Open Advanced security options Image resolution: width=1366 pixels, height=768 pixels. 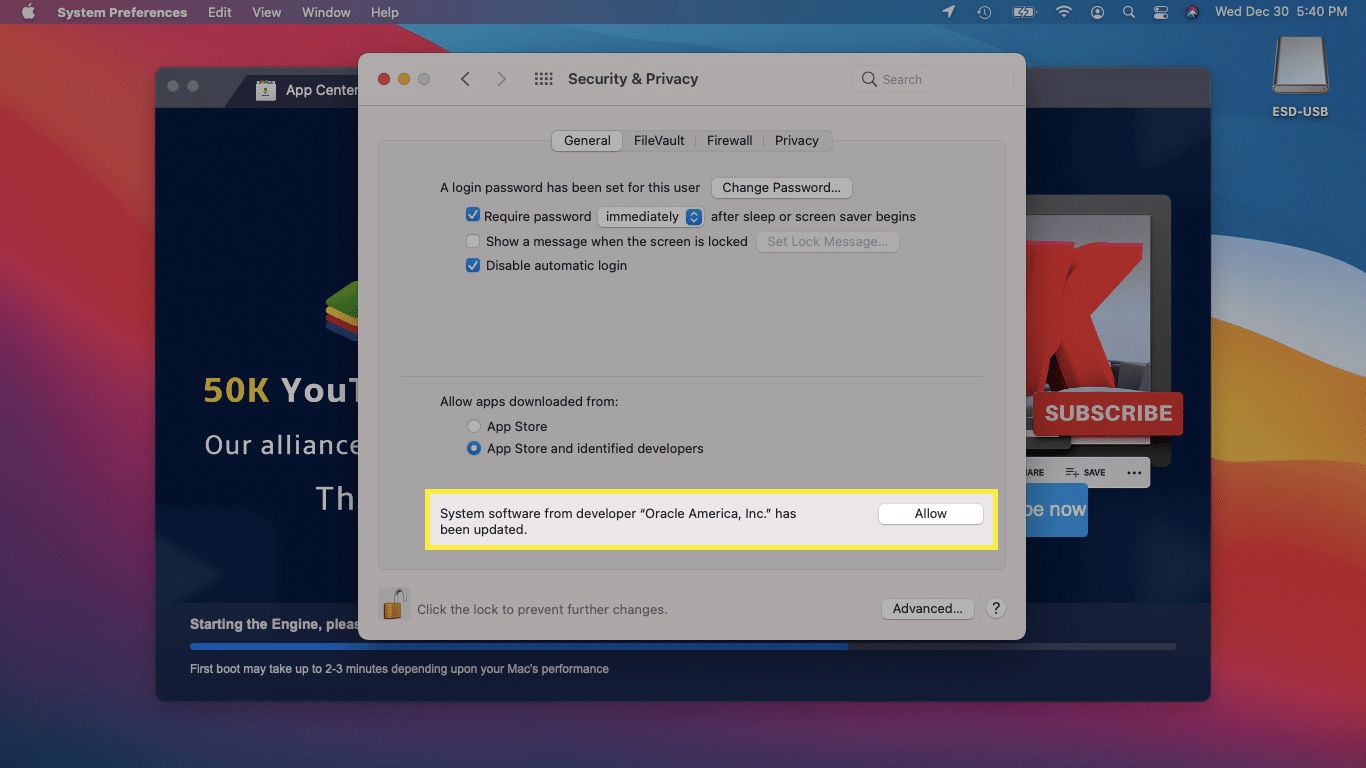(927, 608)
